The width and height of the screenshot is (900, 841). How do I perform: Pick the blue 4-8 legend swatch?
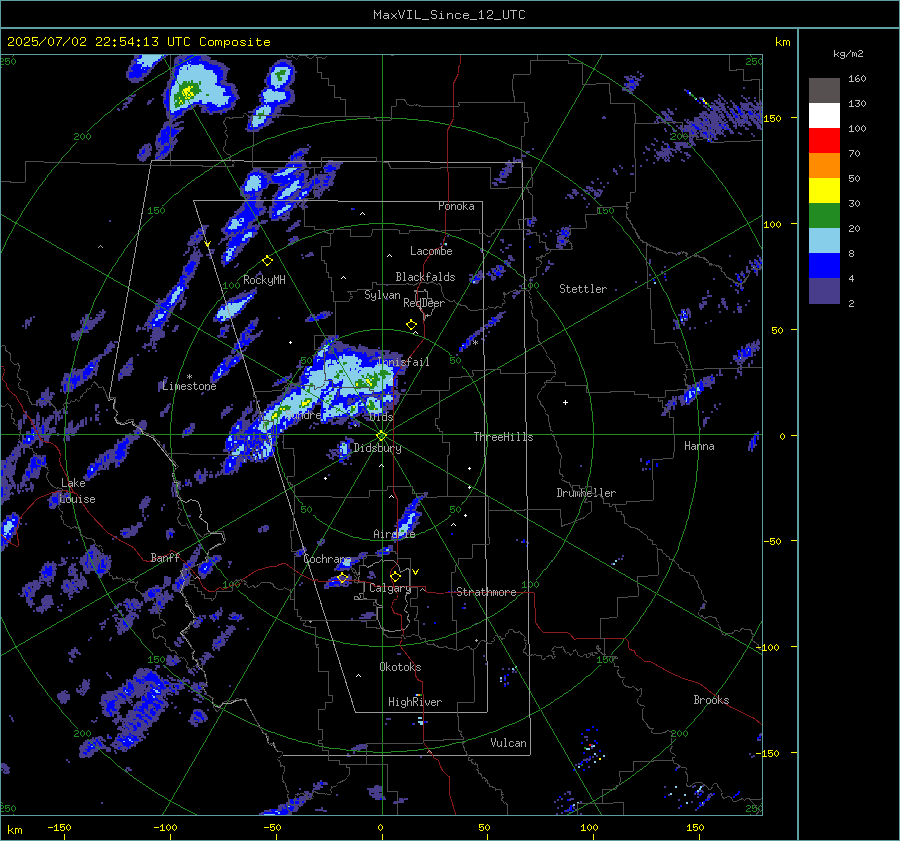coord(824,266)
